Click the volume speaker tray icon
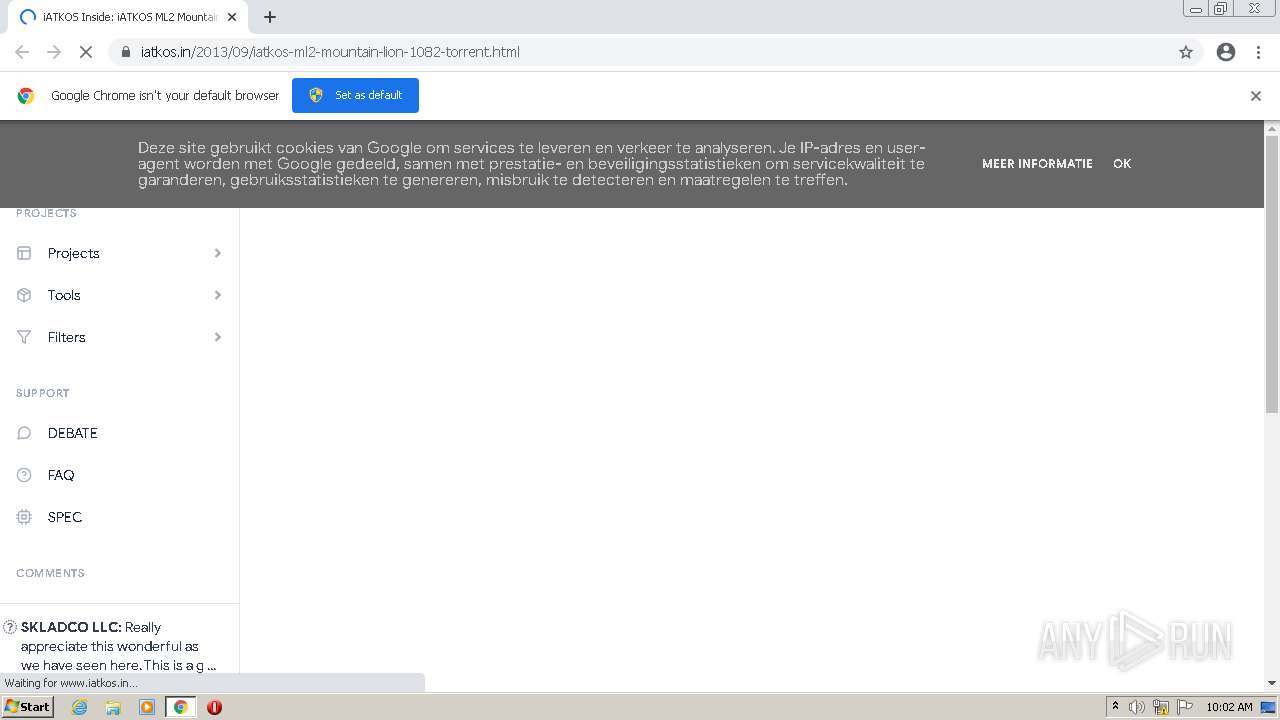Image resolution: width=1280 pixels, height=720 pixels. coord(1137,707)
